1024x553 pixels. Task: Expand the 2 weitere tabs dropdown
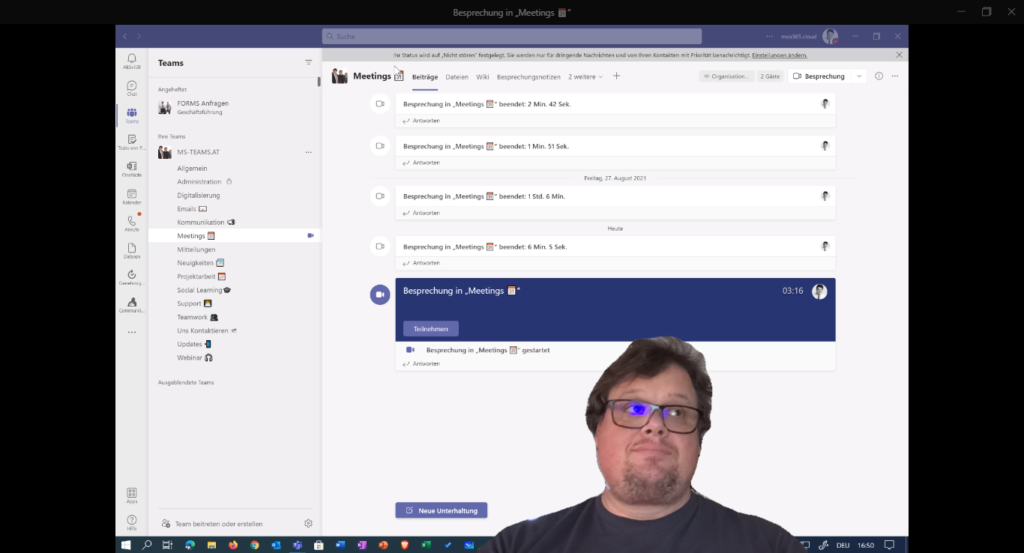pos(585,77)
